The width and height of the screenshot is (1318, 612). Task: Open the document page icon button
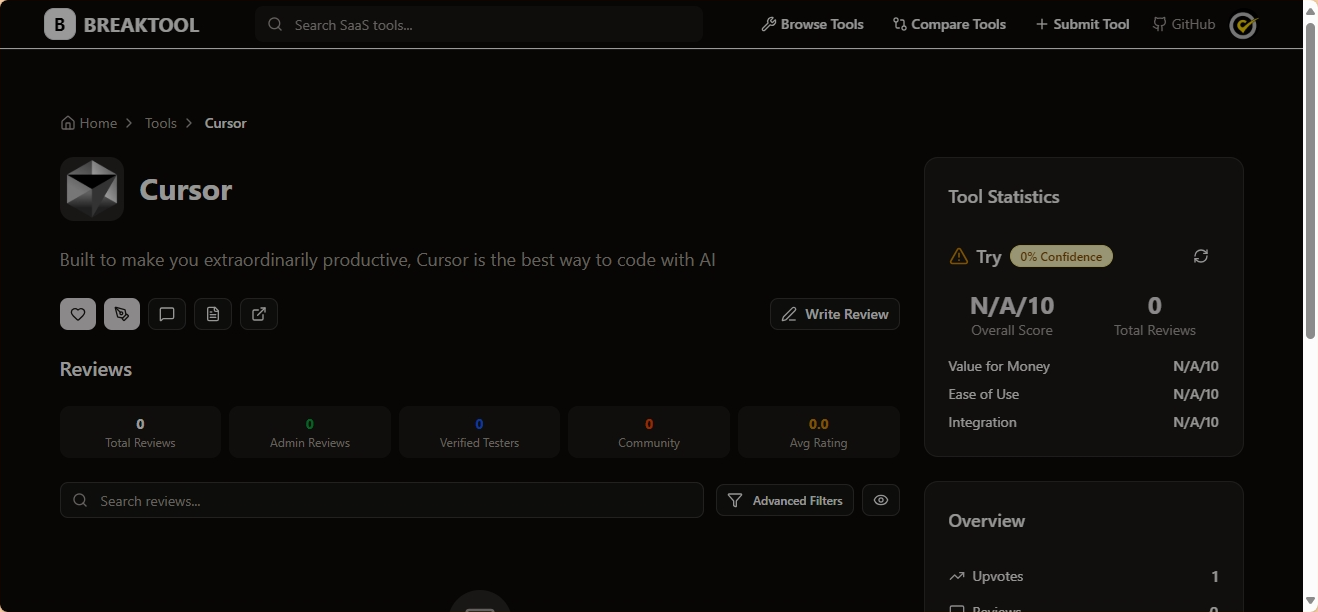(x=213, y=314)
